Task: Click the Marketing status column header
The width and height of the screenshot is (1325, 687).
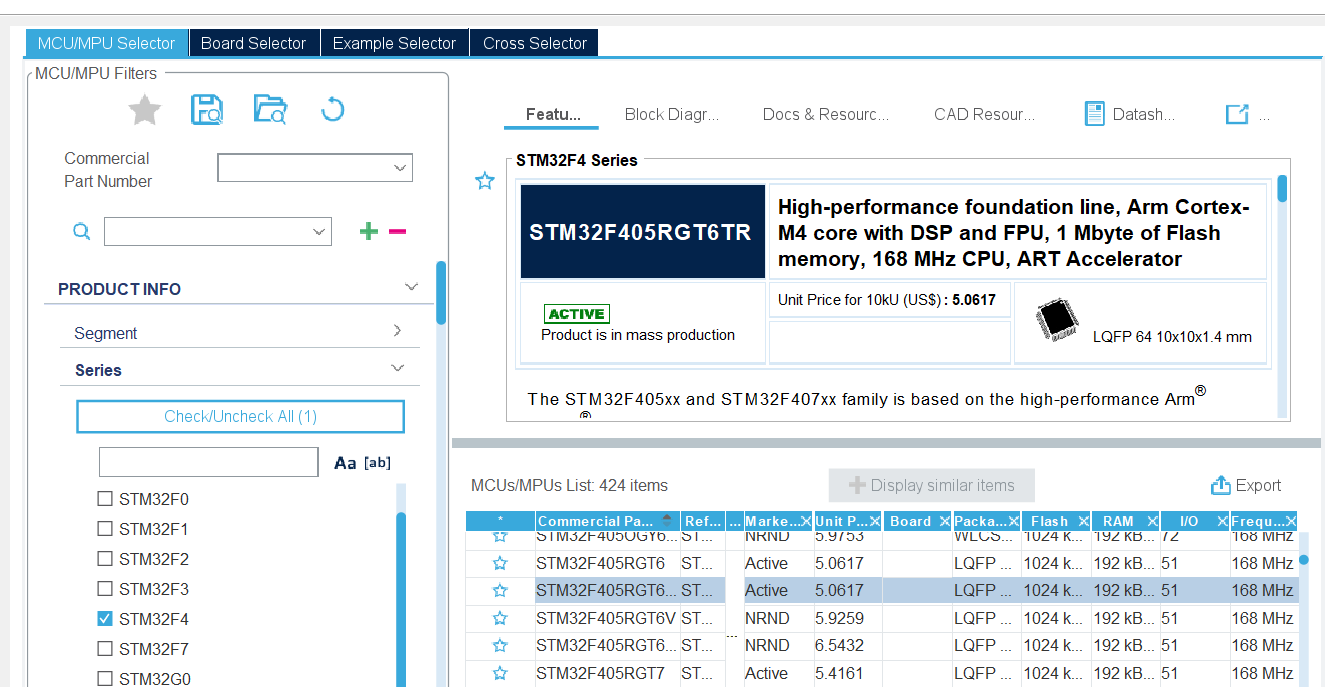Action: tap(777, 521)
